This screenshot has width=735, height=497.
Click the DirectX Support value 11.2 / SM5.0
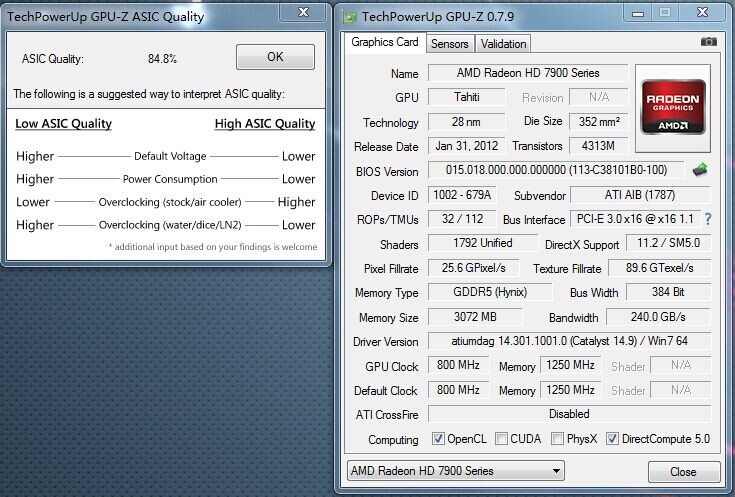click(x=668, y=243)
